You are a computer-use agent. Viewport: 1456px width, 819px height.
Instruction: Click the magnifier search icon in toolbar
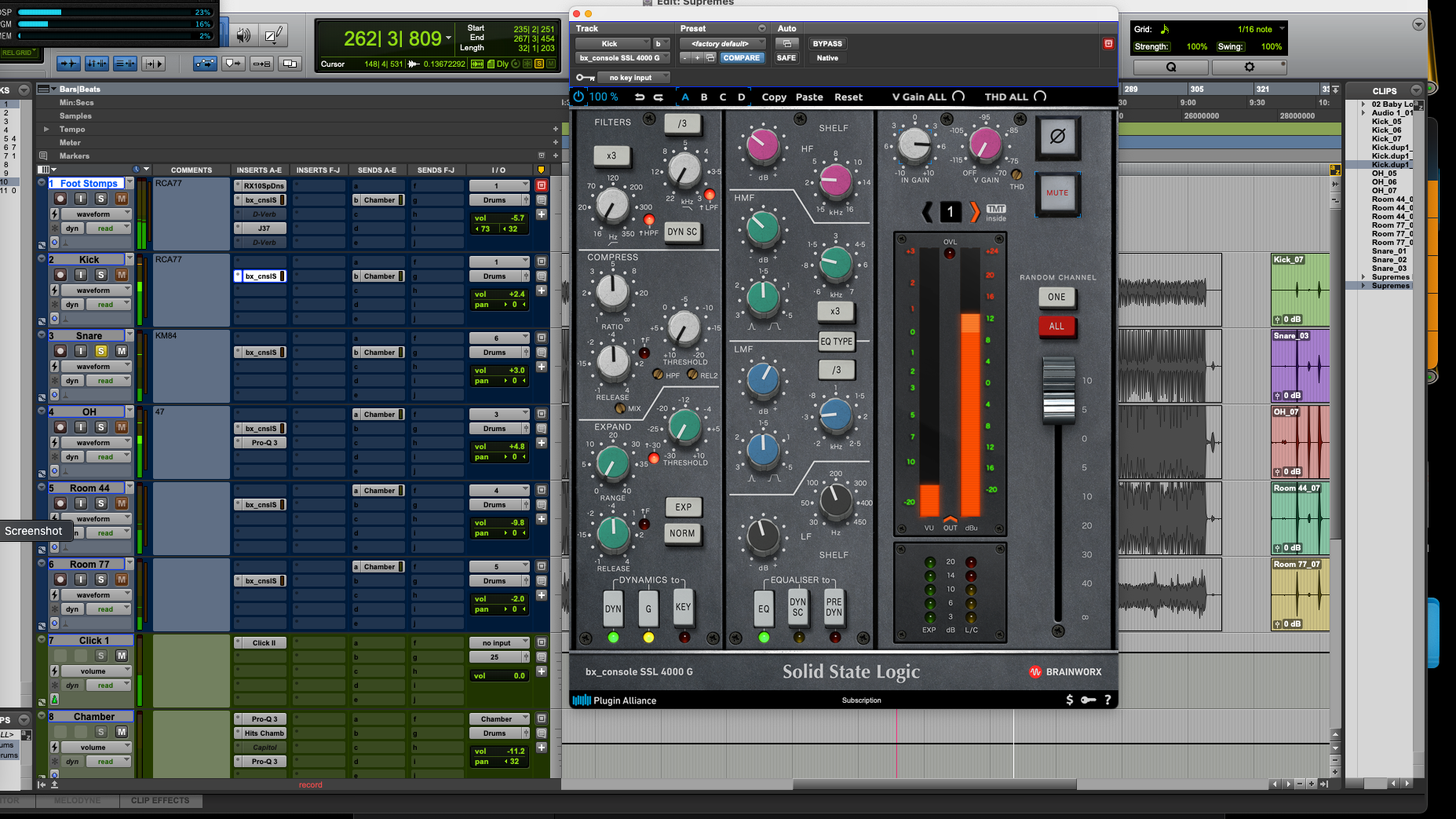1170,68
